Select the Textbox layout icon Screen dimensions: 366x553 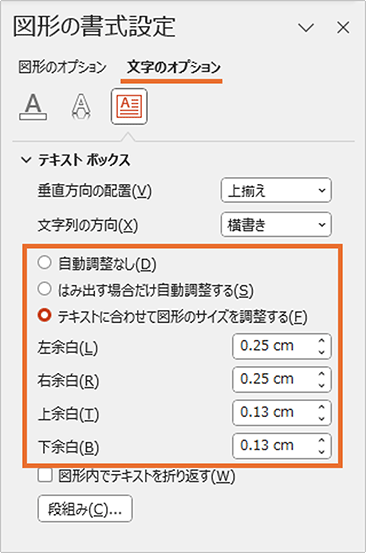(129, 107)
